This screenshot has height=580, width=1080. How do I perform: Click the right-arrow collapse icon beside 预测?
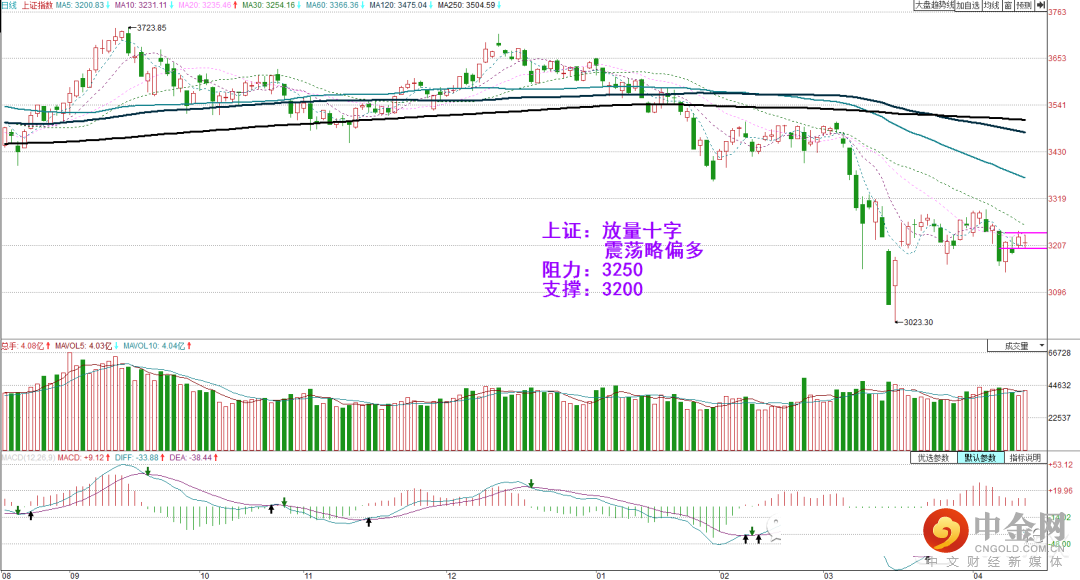point(1041,5)
